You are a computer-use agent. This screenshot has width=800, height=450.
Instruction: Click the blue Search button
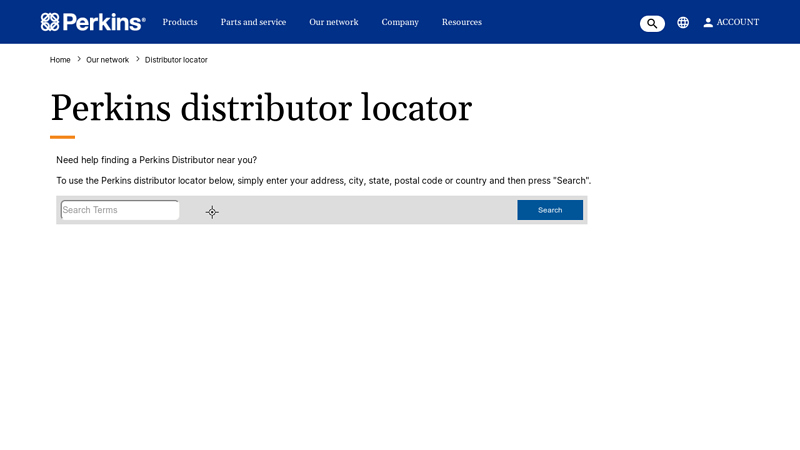coord(550,210)
